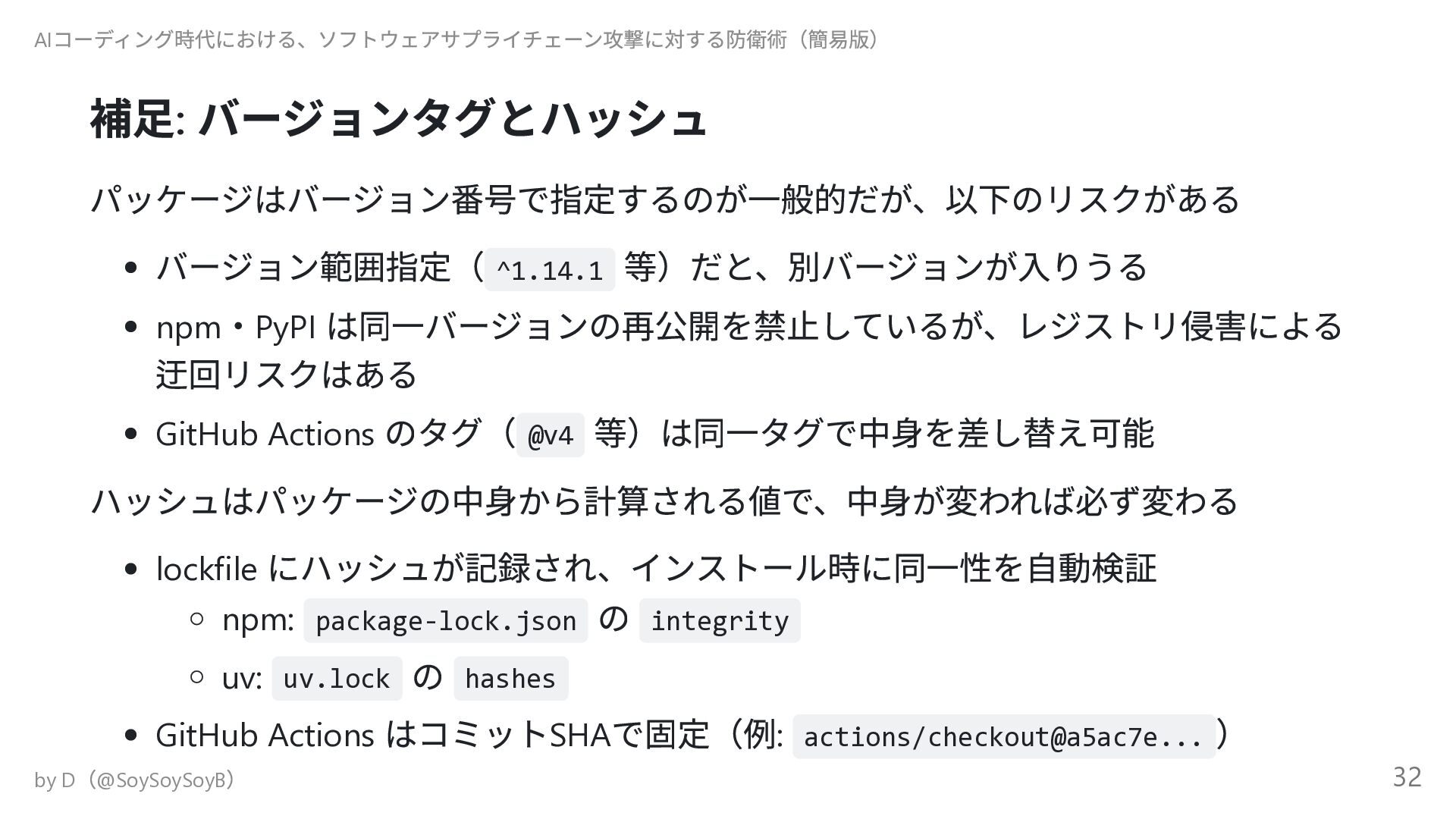Click the @v4 code tag
Image resolution: width=1456 pixels, height=819 pixels.
[x=550, y=435]
